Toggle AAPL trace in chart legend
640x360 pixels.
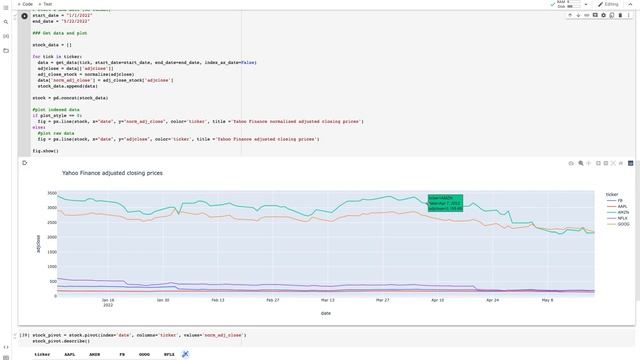(x=617, y=207)
